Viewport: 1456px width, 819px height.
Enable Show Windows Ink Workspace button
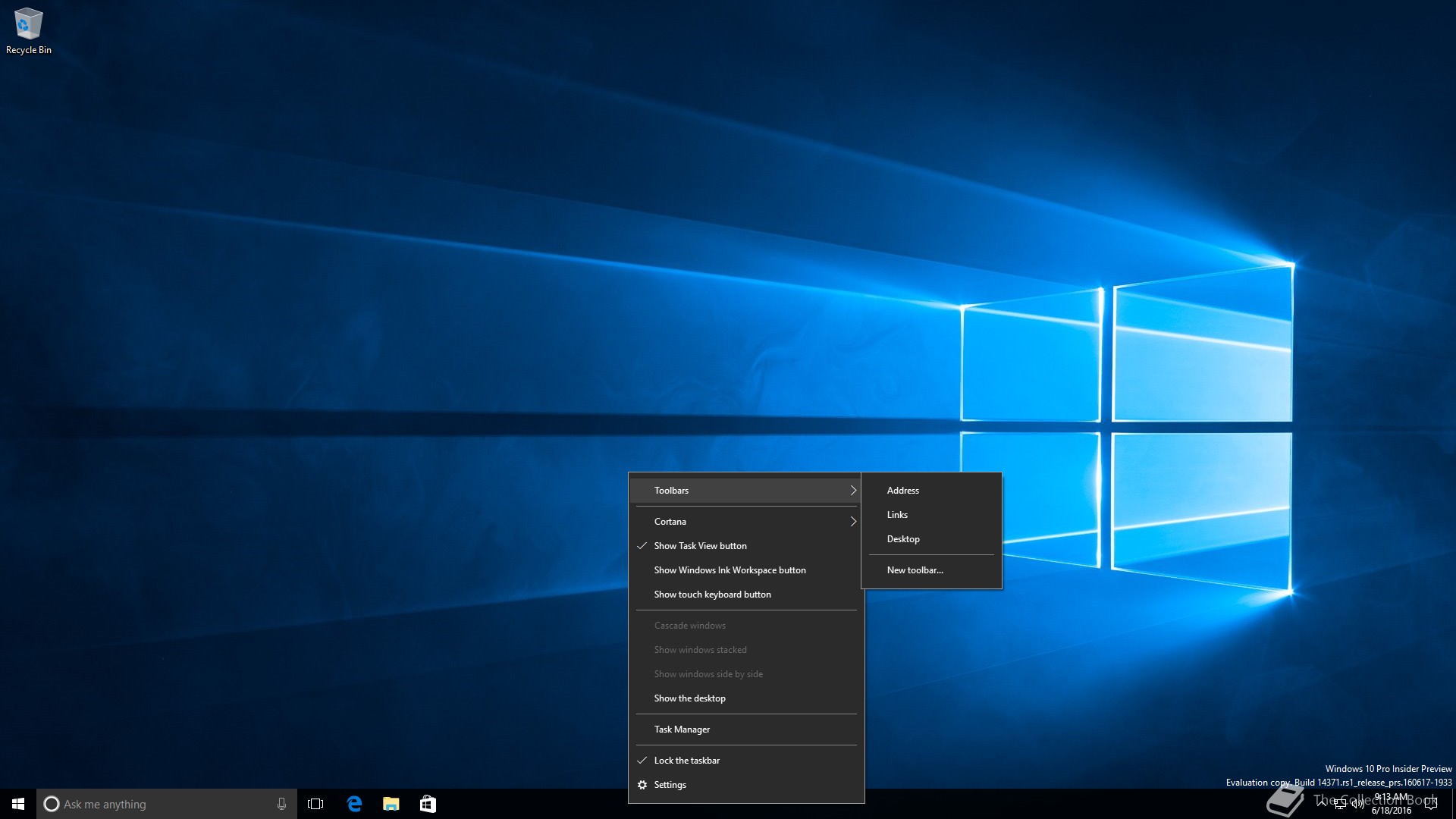tap(746, 570)
